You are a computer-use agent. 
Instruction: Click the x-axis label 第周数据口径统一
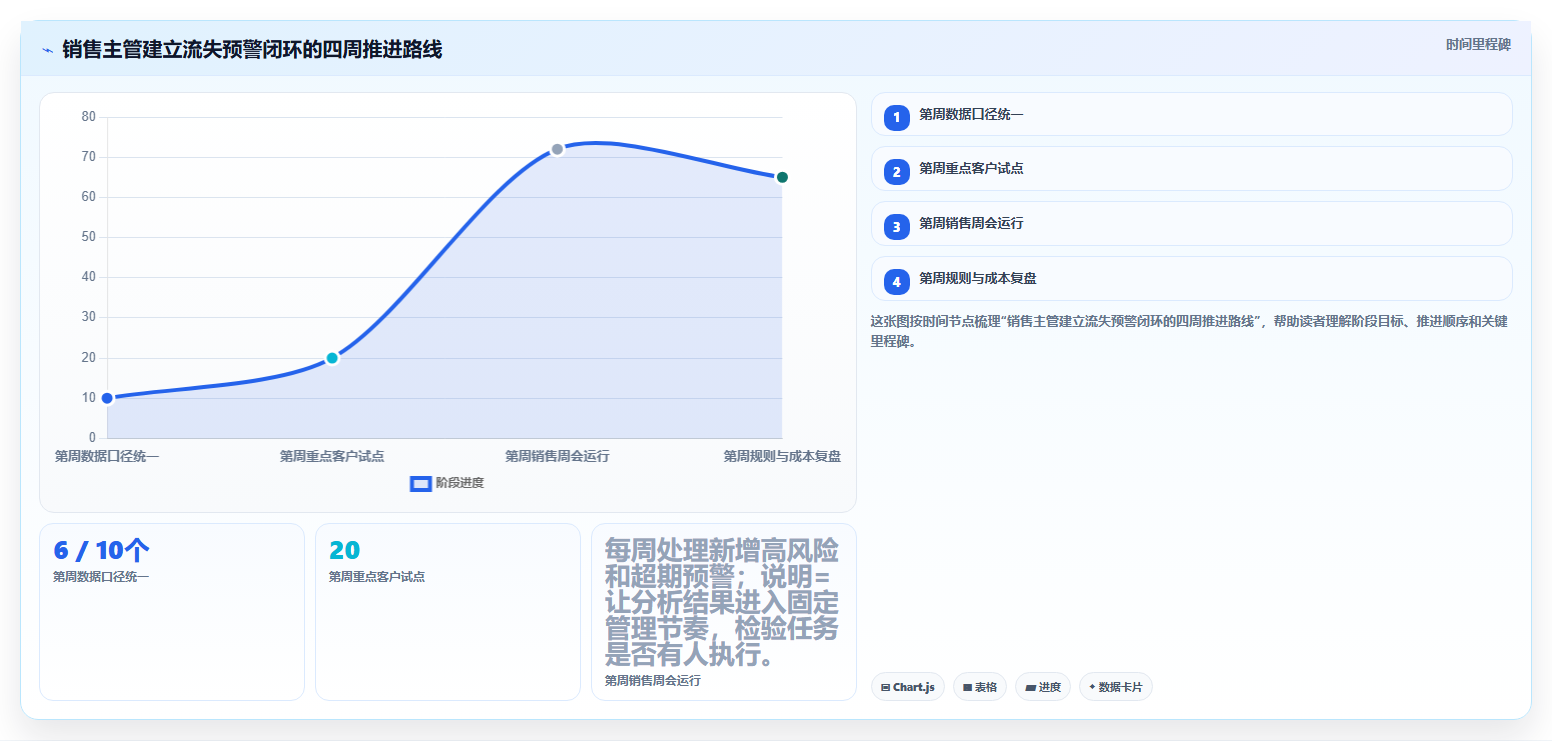point(107,456)
